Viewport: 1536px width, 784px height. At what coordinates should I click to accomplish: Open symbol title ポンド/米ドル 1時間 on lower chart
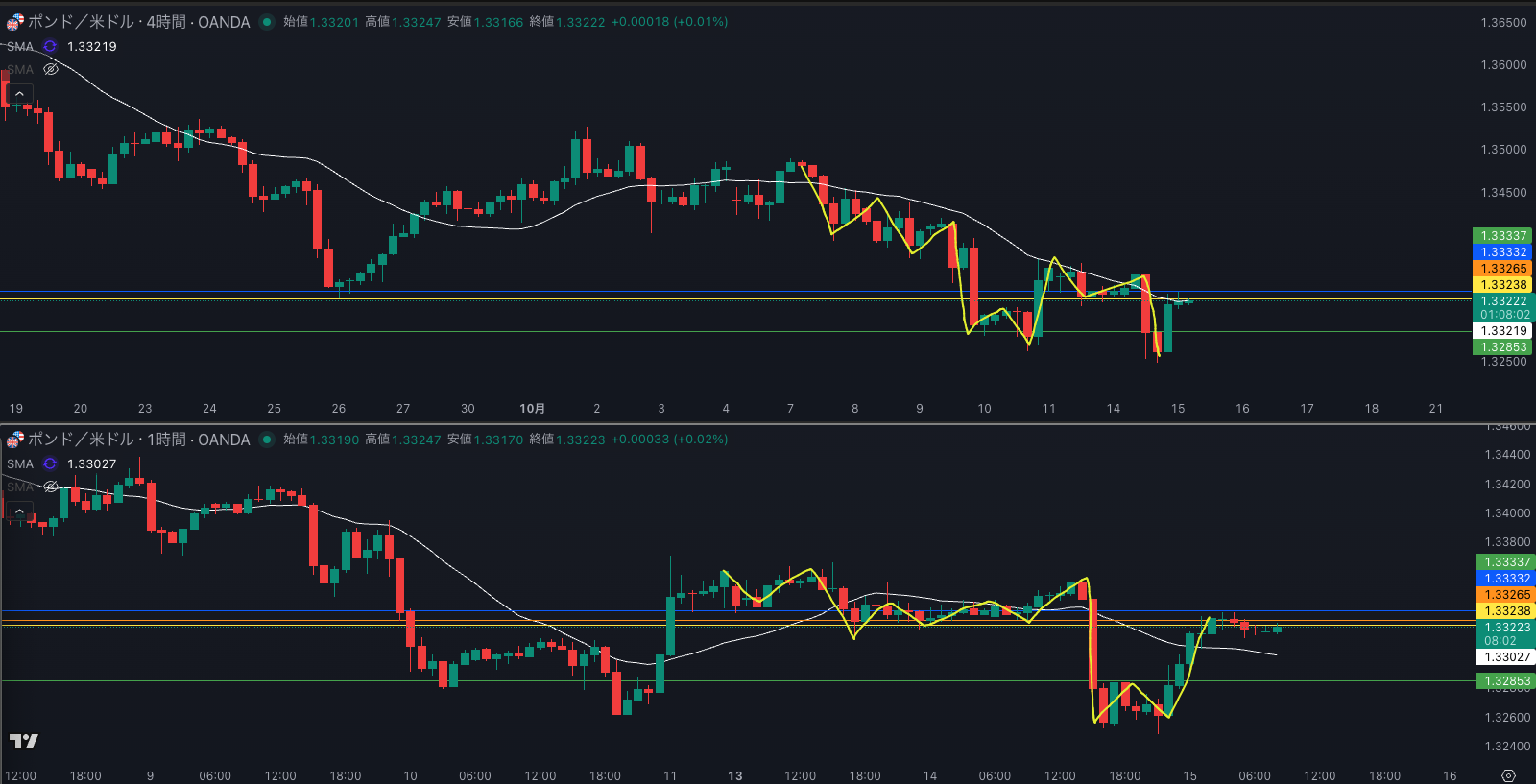pyautogui.click(x=139, y=440)
